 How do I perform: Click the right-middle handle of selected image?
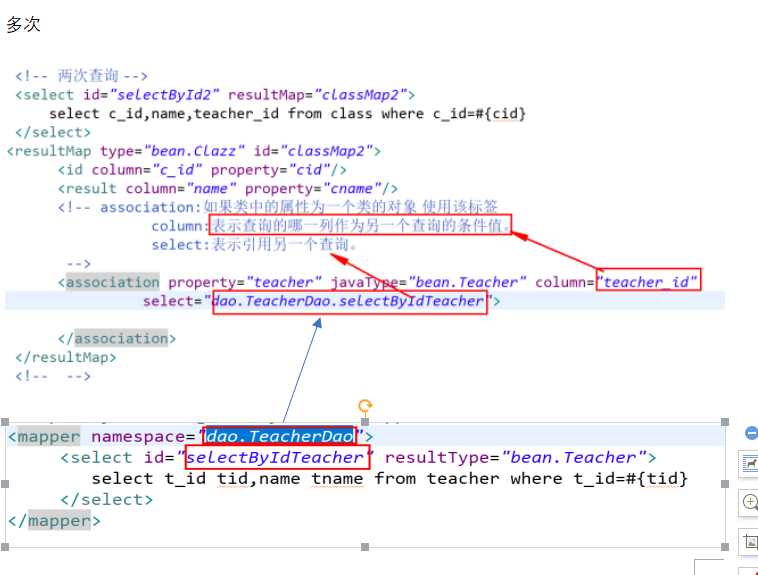coord(725,484)
